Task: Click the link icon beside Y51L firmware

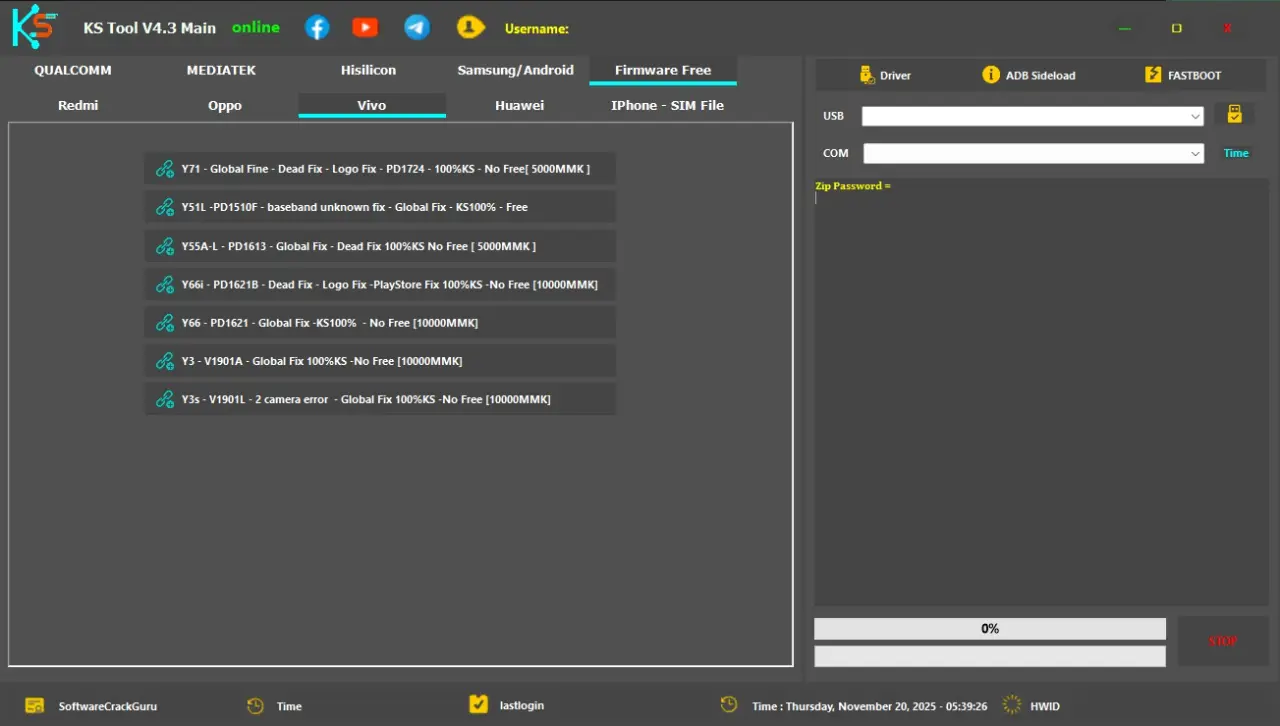Action: coord(165,207)
